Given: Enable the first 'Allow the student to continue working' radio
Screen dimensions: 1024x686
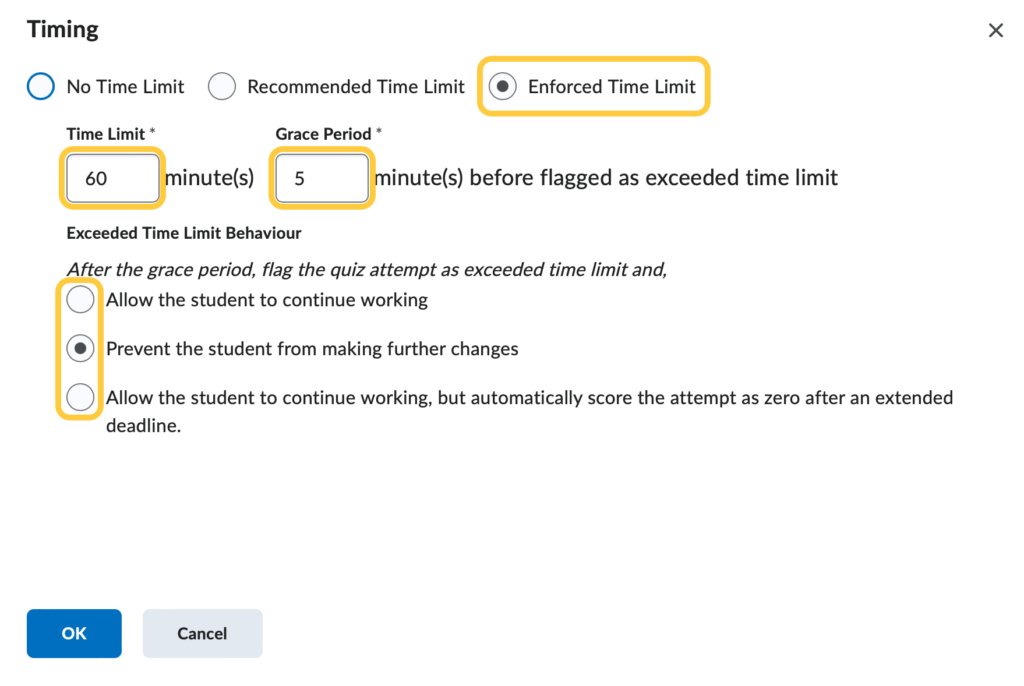Looking at the screenshot, I should coord(80,299).
